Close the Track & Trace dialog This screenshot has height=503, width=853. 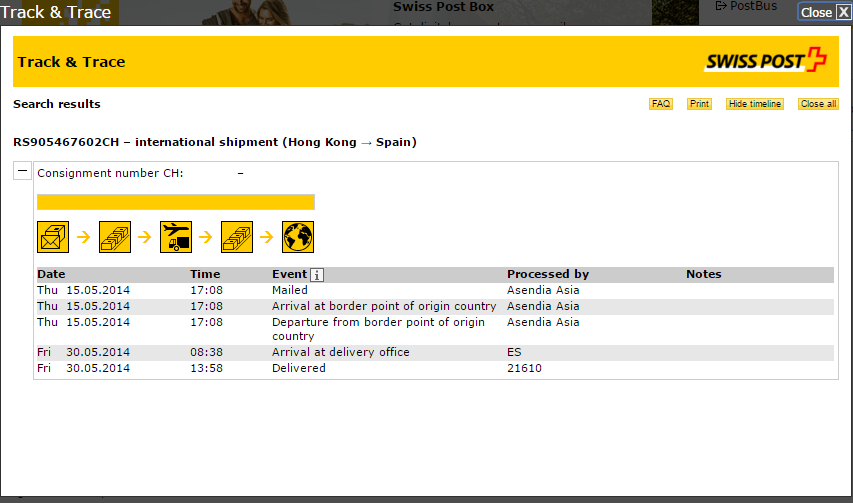coord(824,12)
